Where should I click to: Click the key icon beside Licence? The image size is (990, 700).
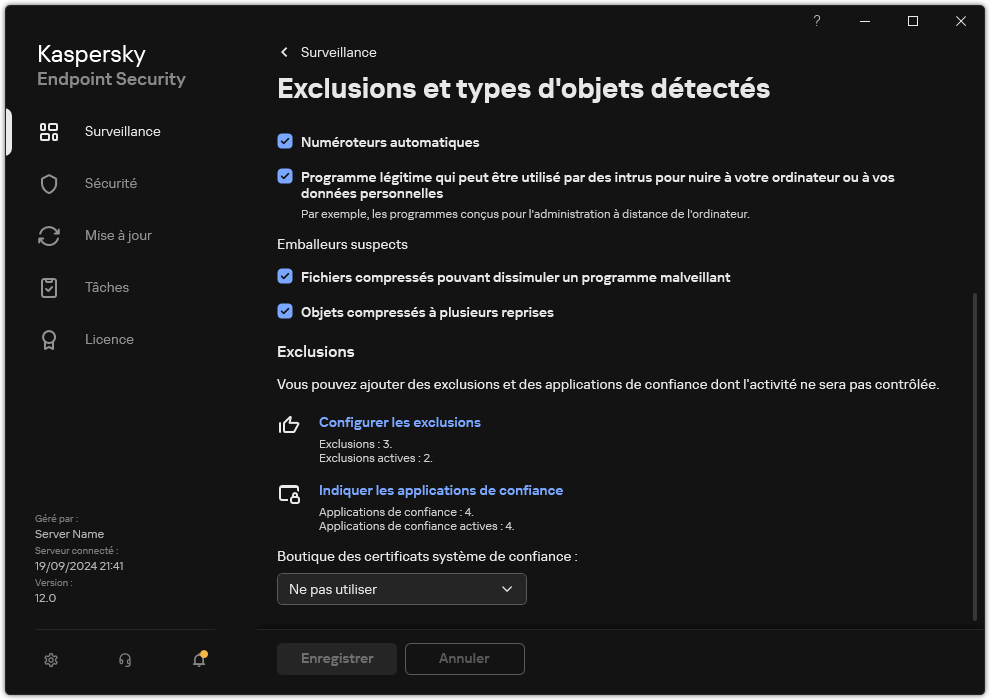[48, 339]
